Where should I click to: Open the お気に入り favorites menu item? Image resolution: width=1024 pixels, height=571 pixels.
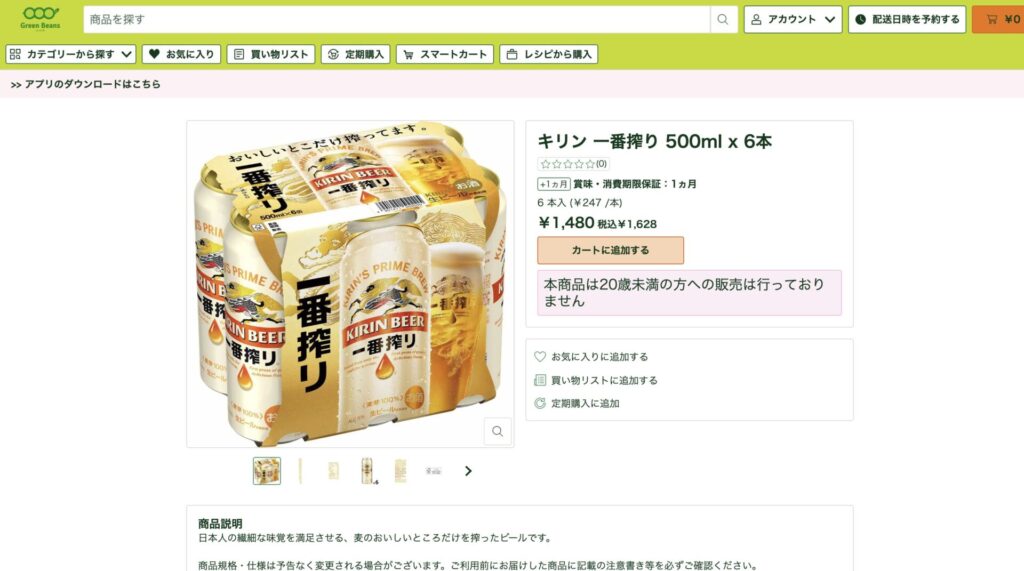tap(182, 54)
